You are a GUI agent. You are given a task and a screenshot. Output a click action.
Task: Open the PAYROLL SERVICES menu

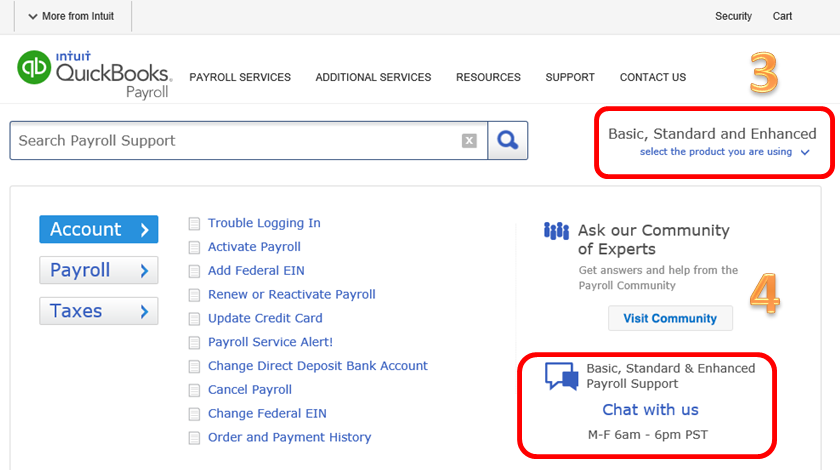[x=240, y=77]
